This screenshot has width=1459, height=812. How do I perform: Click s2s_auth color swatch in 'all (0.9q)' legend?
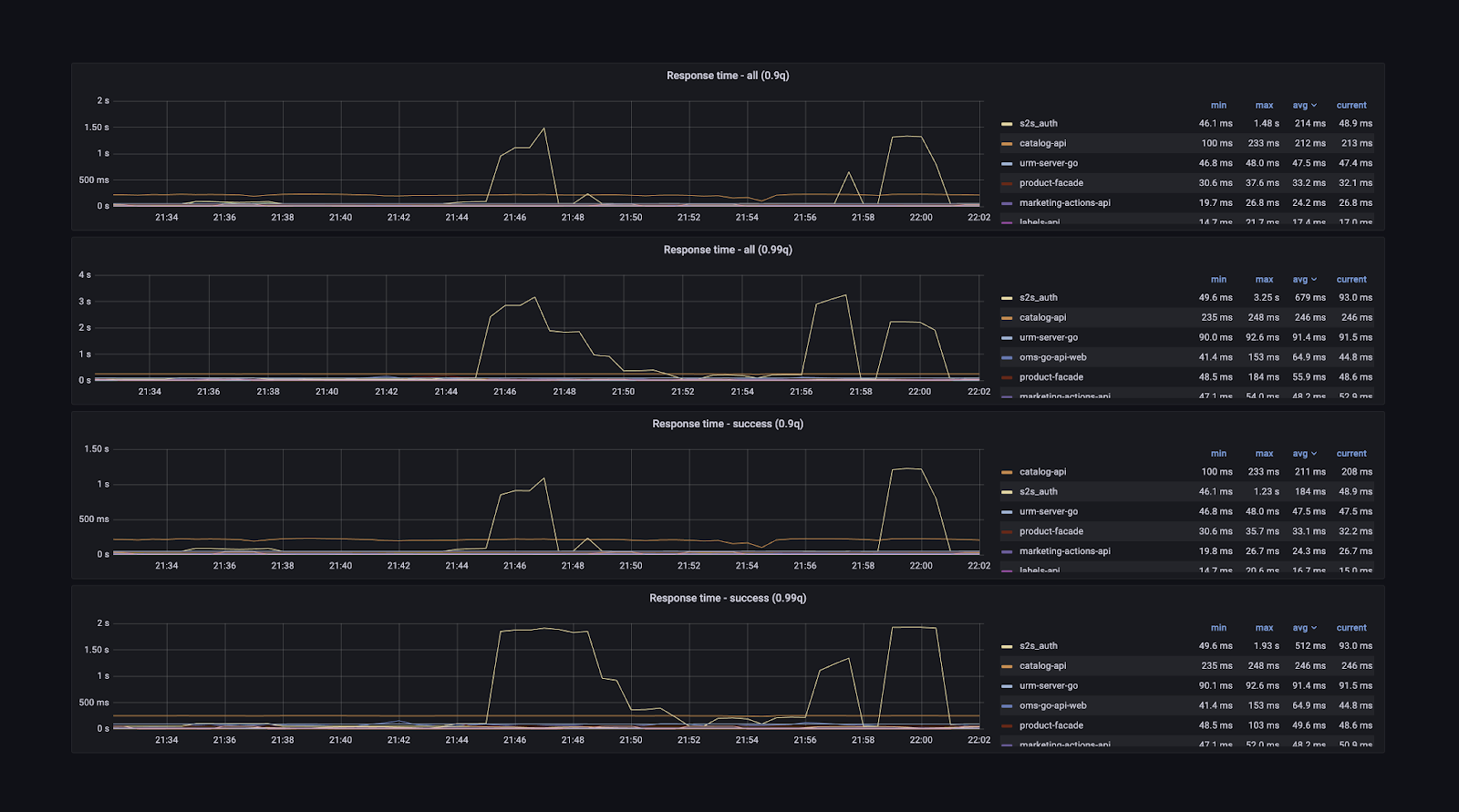click(x=1007, y=124)
